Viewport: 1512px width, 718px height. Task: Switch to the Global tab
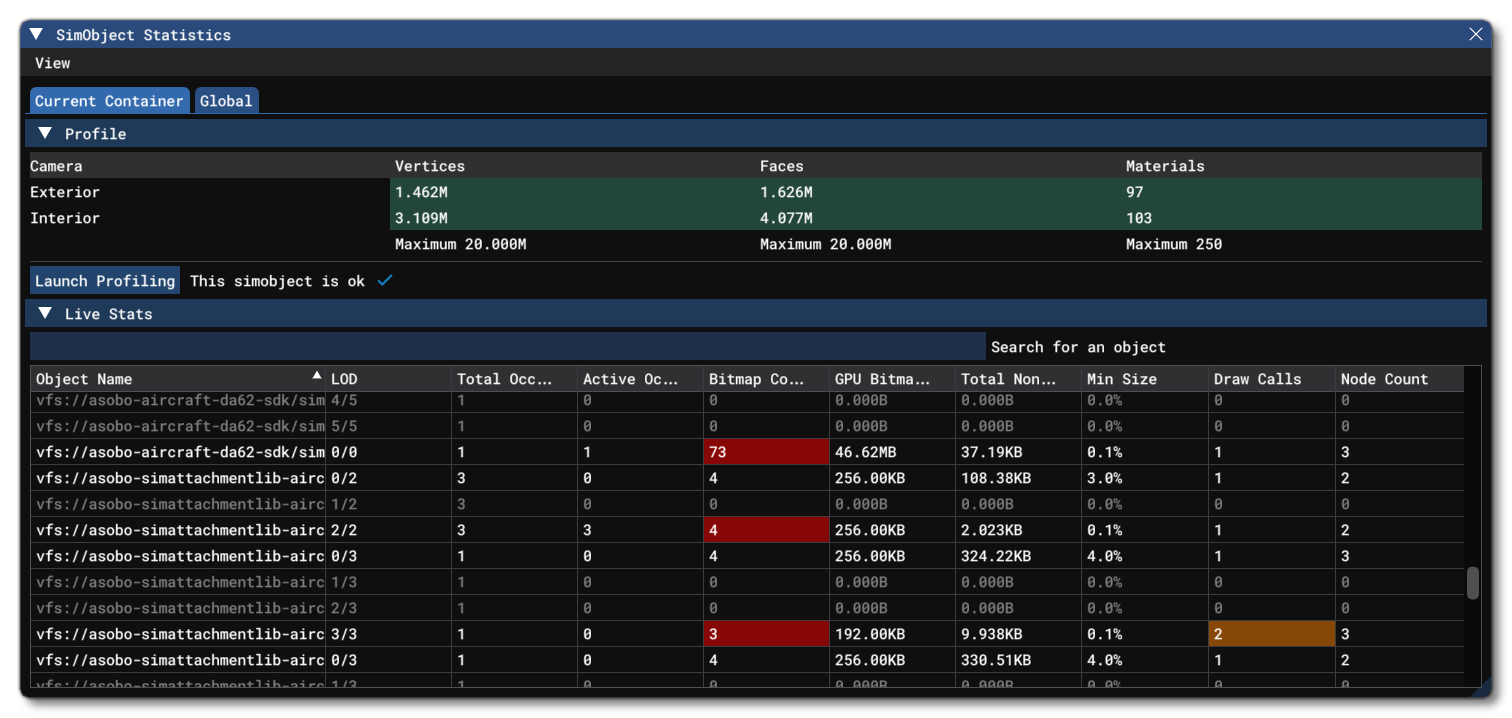point(226,100)
